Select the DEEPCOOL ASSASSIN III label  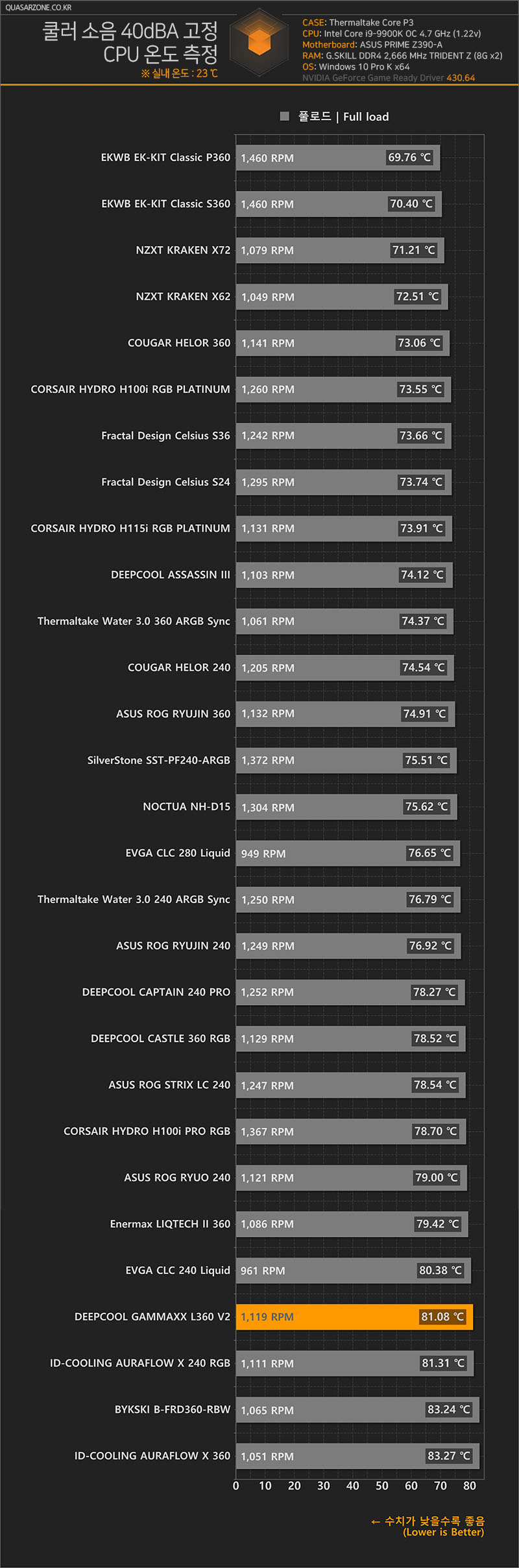[x=171, y=575]
